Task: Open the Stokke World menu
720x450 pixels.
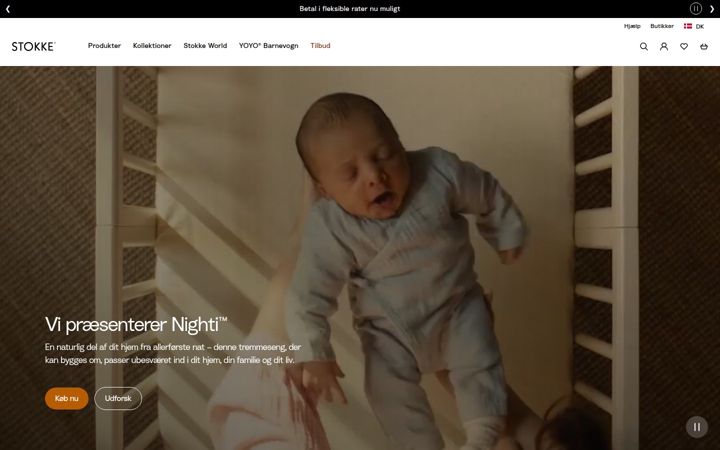Action: pos(205,45)
